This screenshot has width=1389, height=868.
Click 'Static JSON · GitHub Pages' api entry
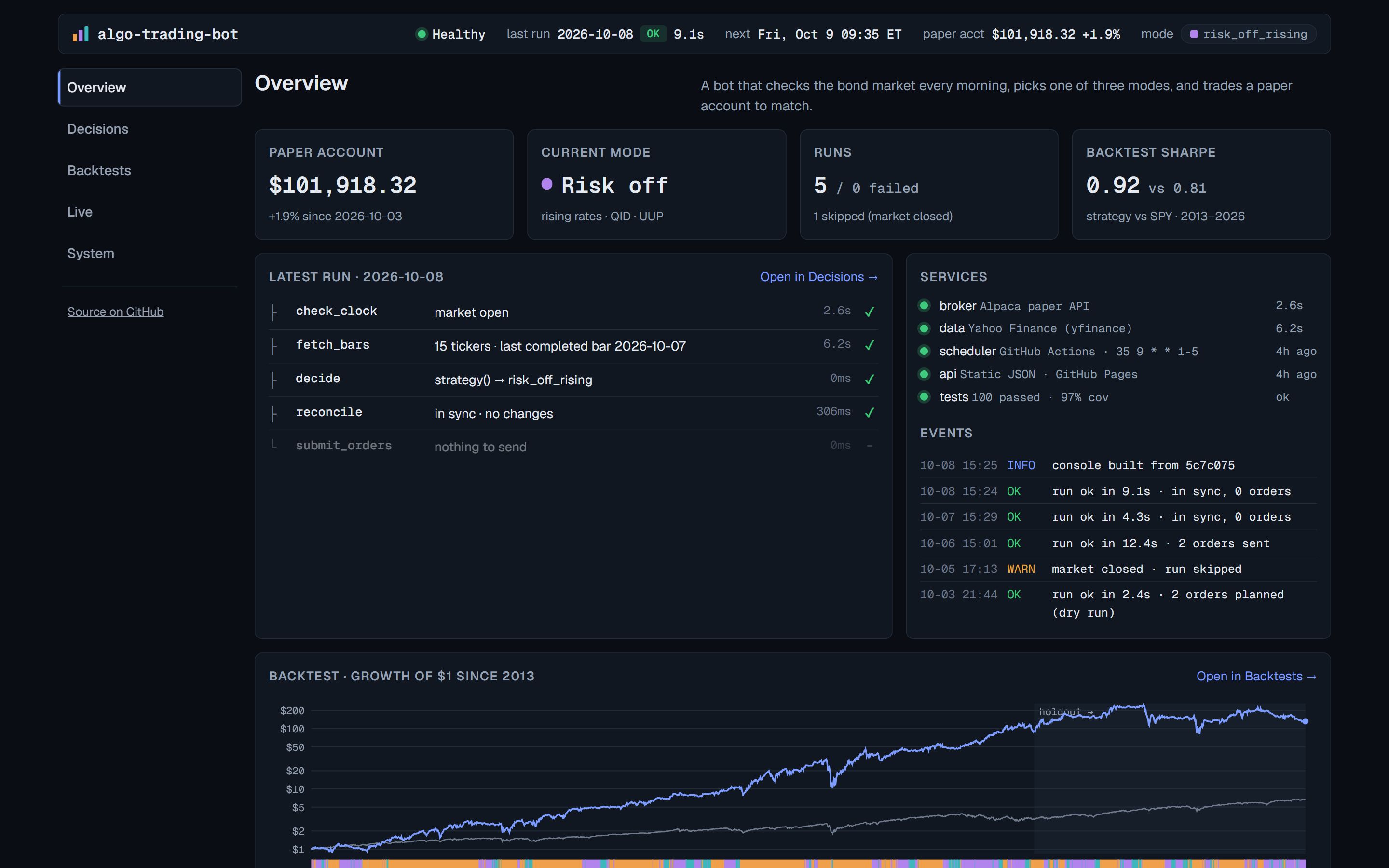tap(1049, 374)
